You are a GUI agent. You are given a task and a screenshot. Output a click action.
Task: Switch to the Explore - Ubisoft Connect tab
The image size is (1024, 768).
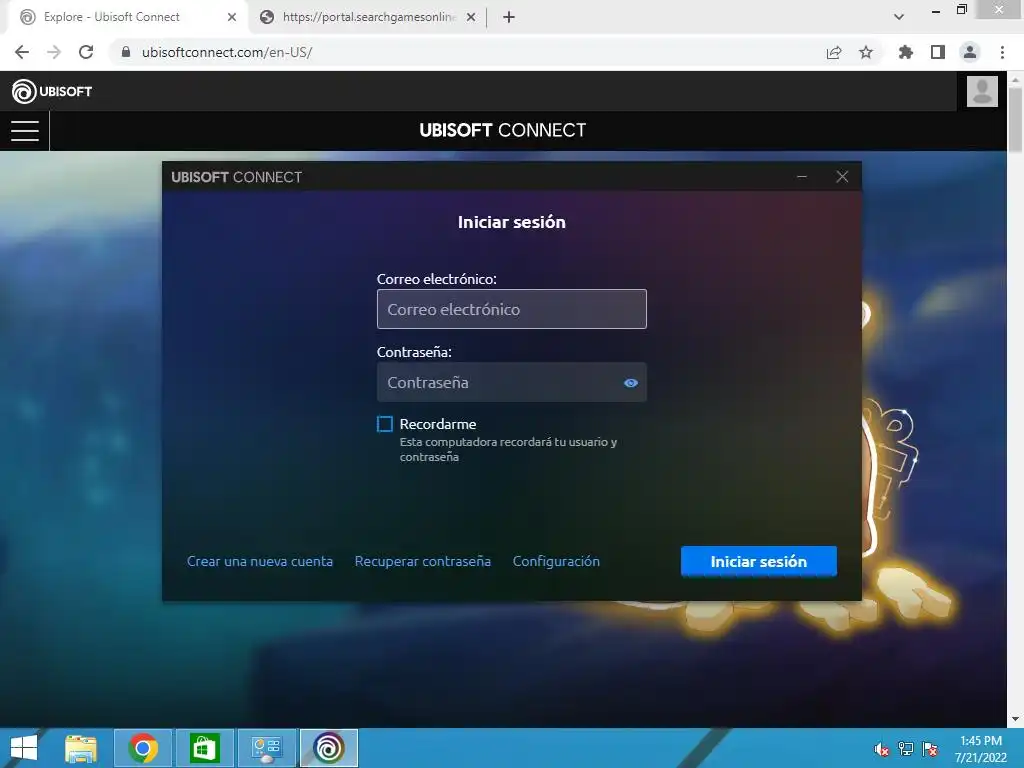pyautogui.click(x=124, y=17)
